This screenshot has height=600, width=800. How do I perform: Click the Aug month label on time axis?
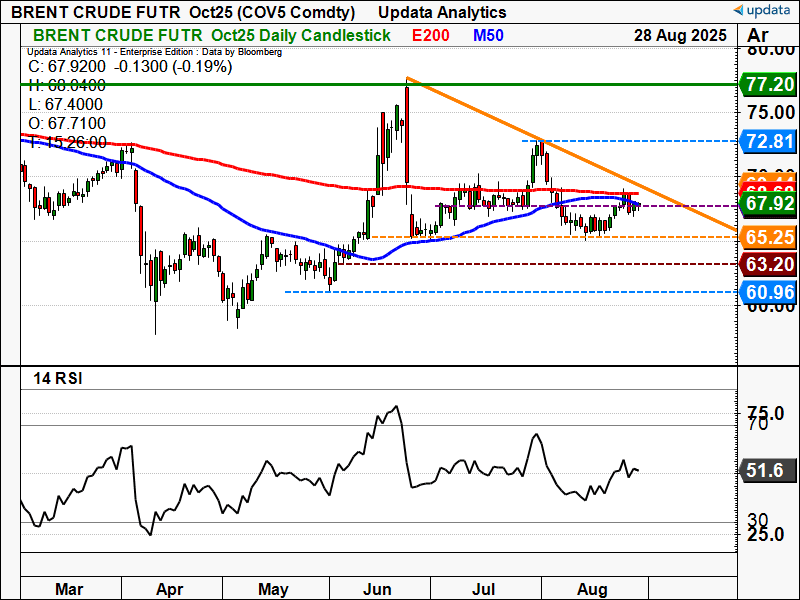pos(592,589)
